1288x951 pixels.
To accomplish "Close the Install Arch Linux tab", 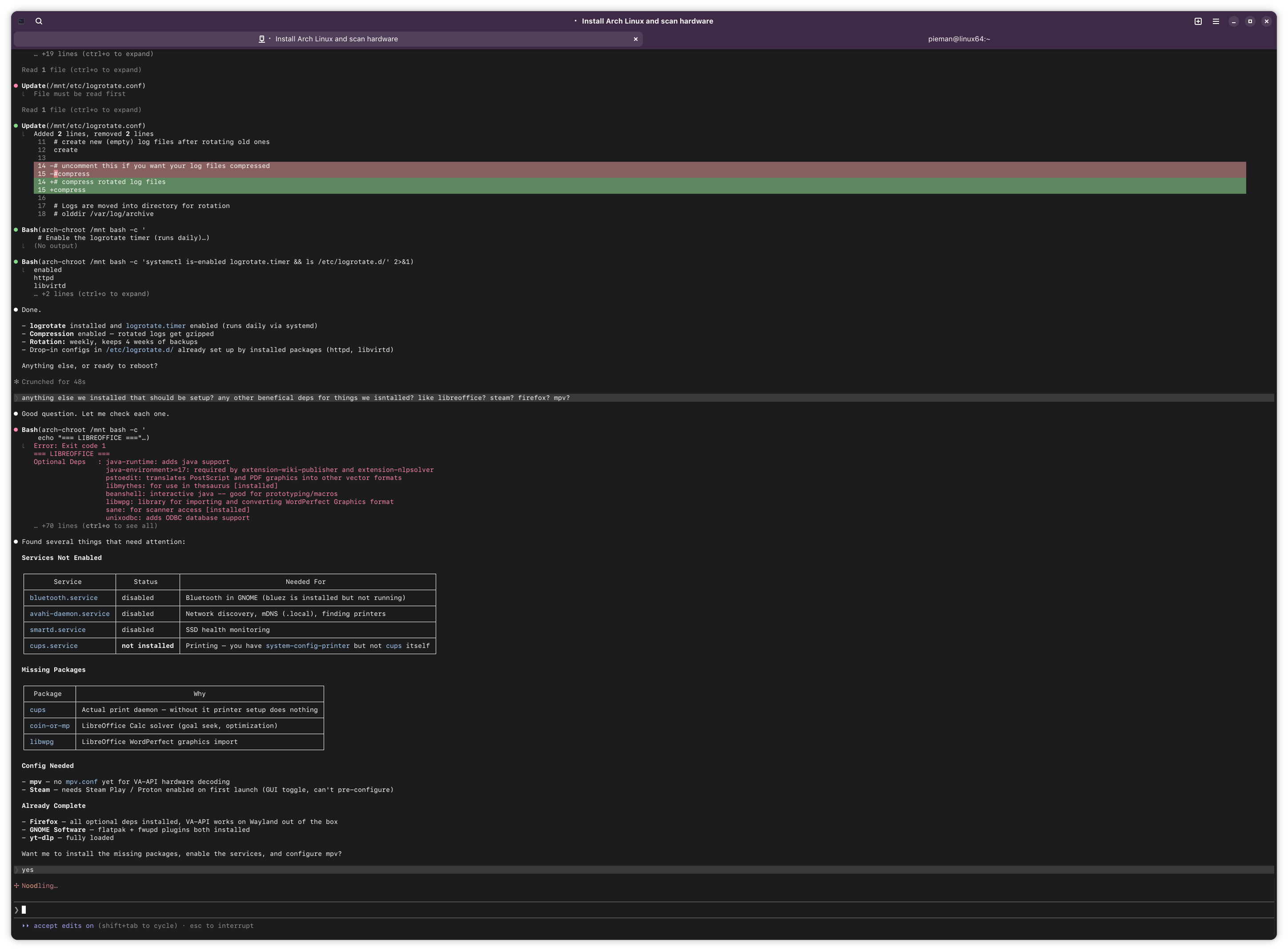I will tap(635, 39).
